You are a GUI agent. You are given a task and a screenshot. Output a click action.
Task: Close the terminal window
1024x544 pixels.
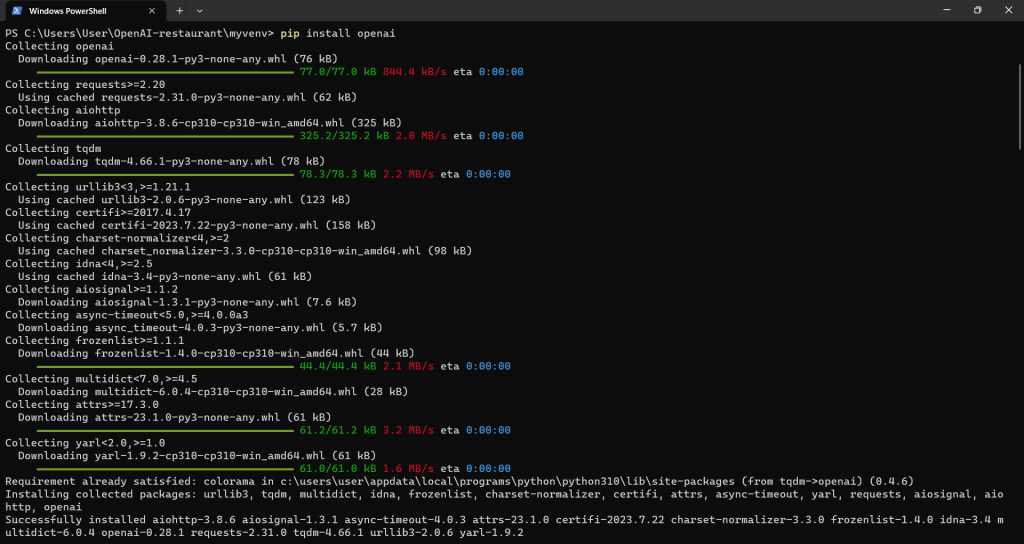(x=1008, y=10)
